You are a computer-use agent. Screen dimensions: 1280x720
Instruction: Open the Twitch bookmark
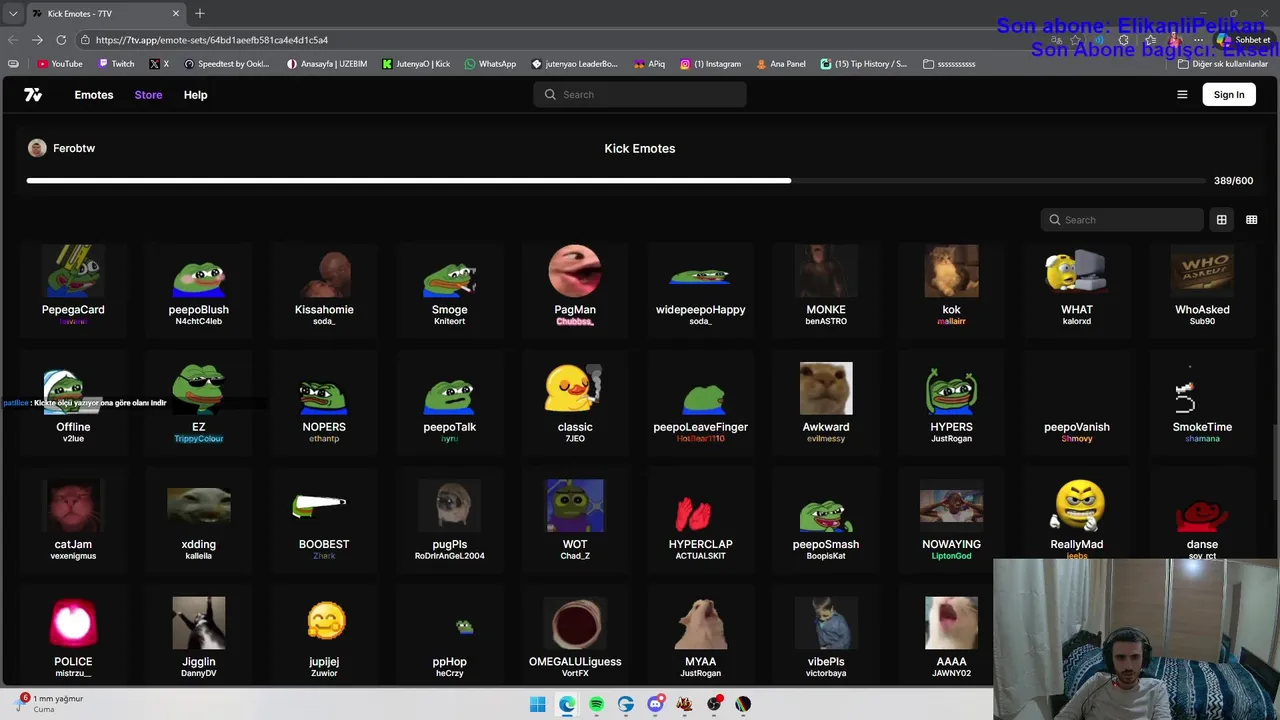click(116, 64)
